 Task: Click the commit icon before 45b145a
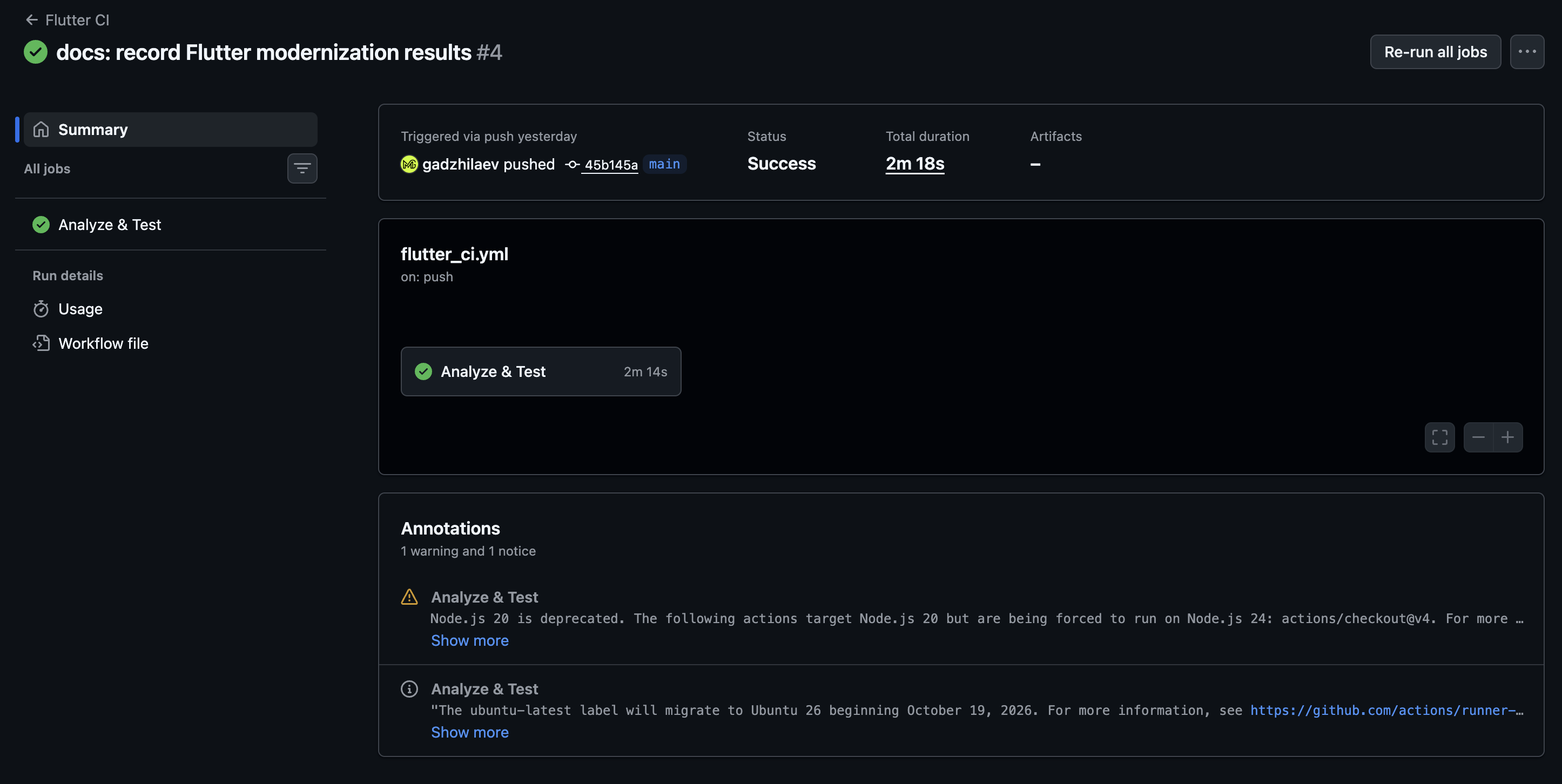point(572,164)
